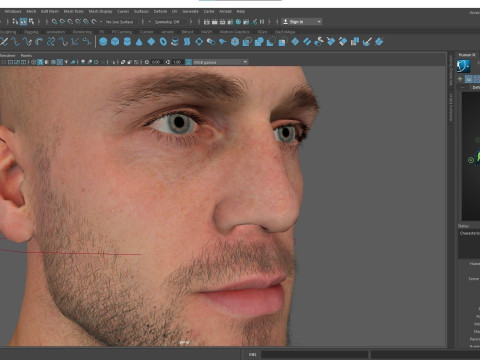
Task: Open the Mesh Tools menu
Action: (x=74, y=11)
